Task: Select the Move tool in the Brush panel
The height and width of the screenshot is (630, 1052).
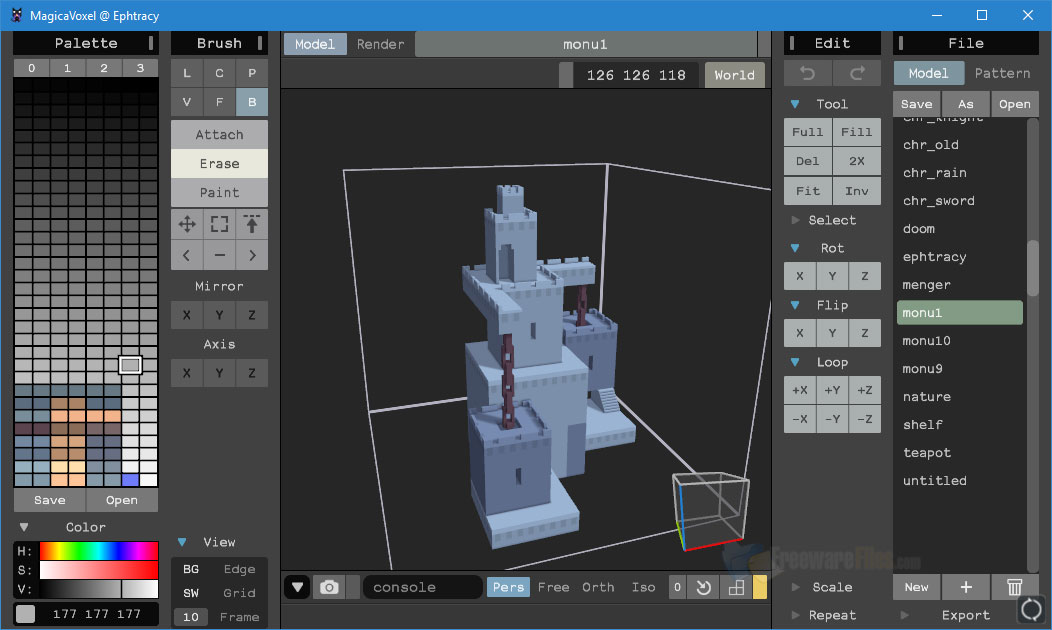Action: [x=186, y=224]
